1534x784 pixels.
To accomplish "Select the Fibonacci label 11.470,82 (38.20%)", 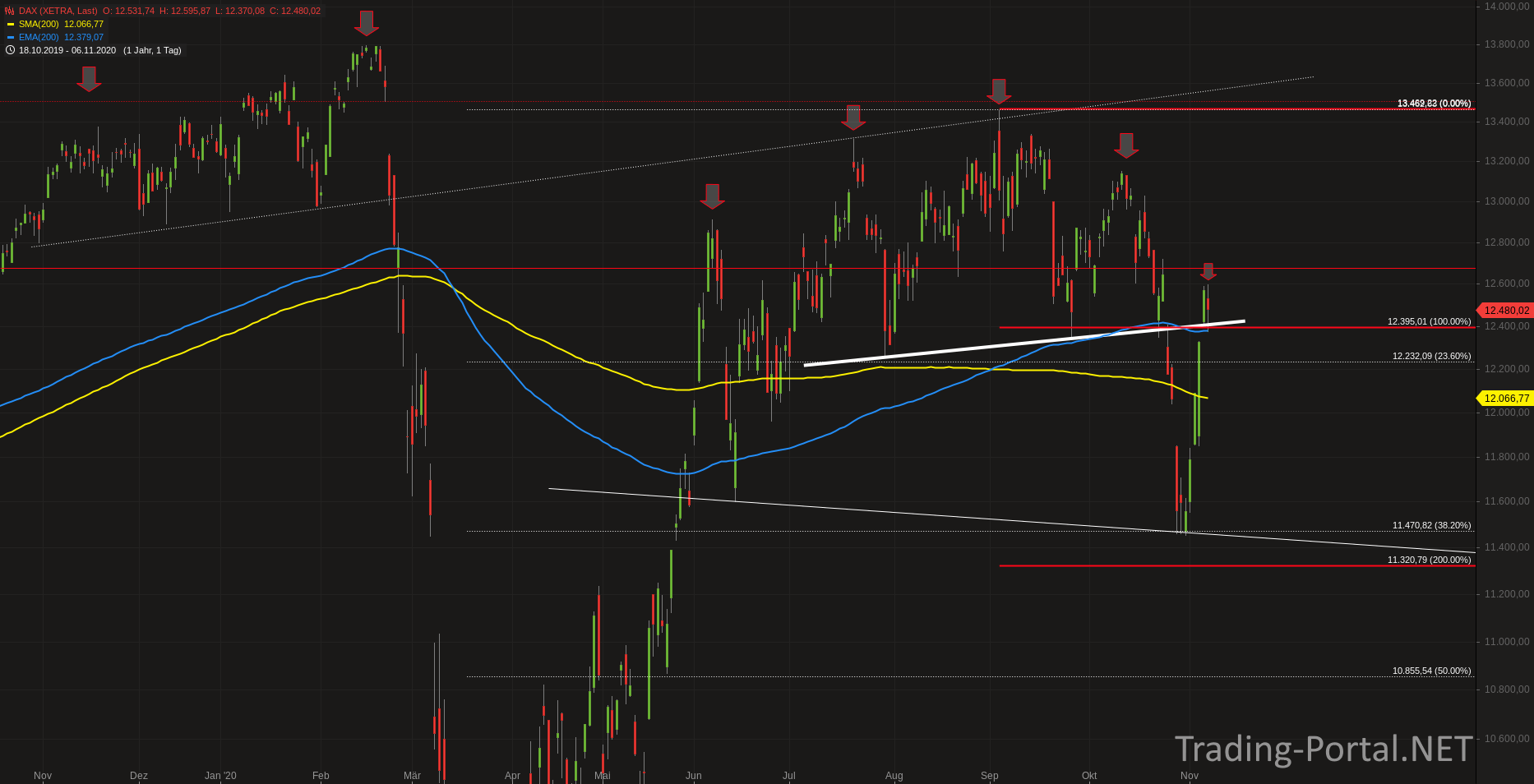I will (1431, 525).
